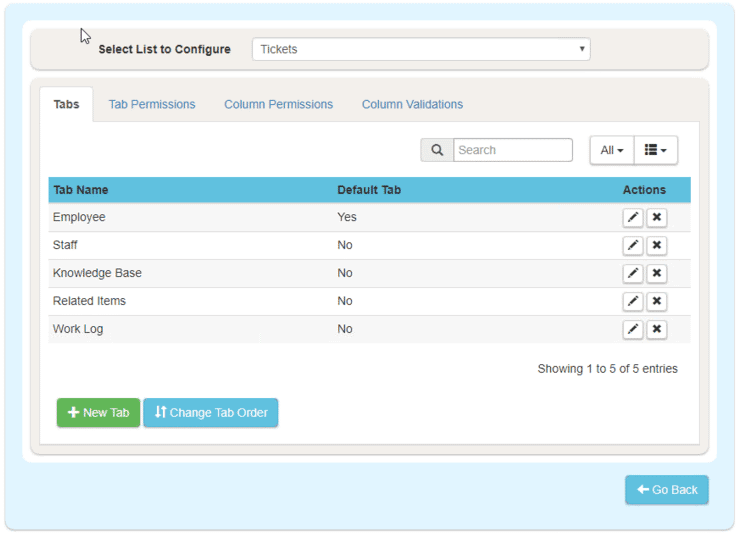
Task: Click the No value for Work Log
Action: pyautogui.click(x=345, y=329)
